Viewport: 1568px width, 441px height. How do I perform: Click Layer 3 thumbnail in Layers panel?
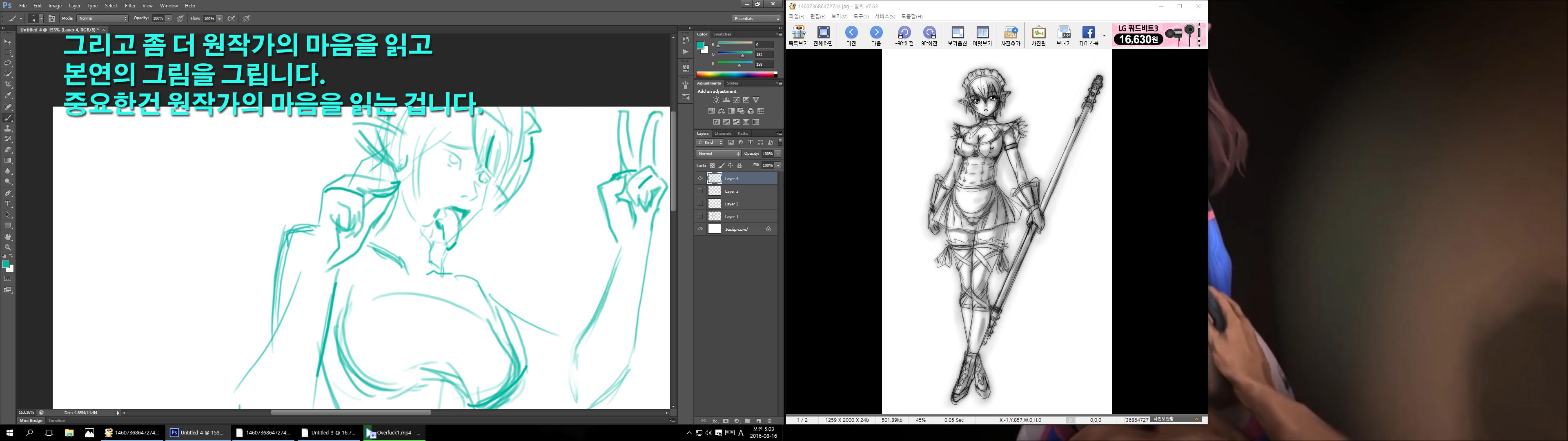pos(715,191)
